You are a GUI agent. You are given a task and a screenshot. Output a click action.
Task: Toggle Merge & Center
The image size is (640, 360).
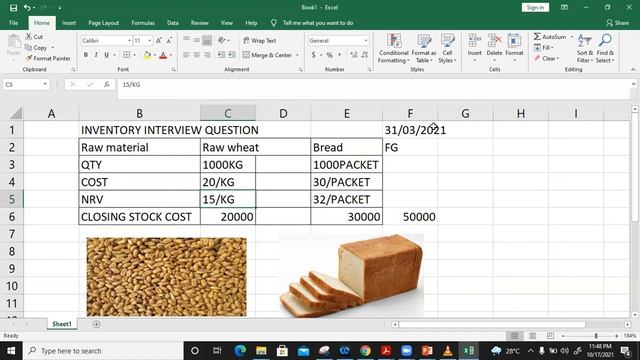pos(267,55)
